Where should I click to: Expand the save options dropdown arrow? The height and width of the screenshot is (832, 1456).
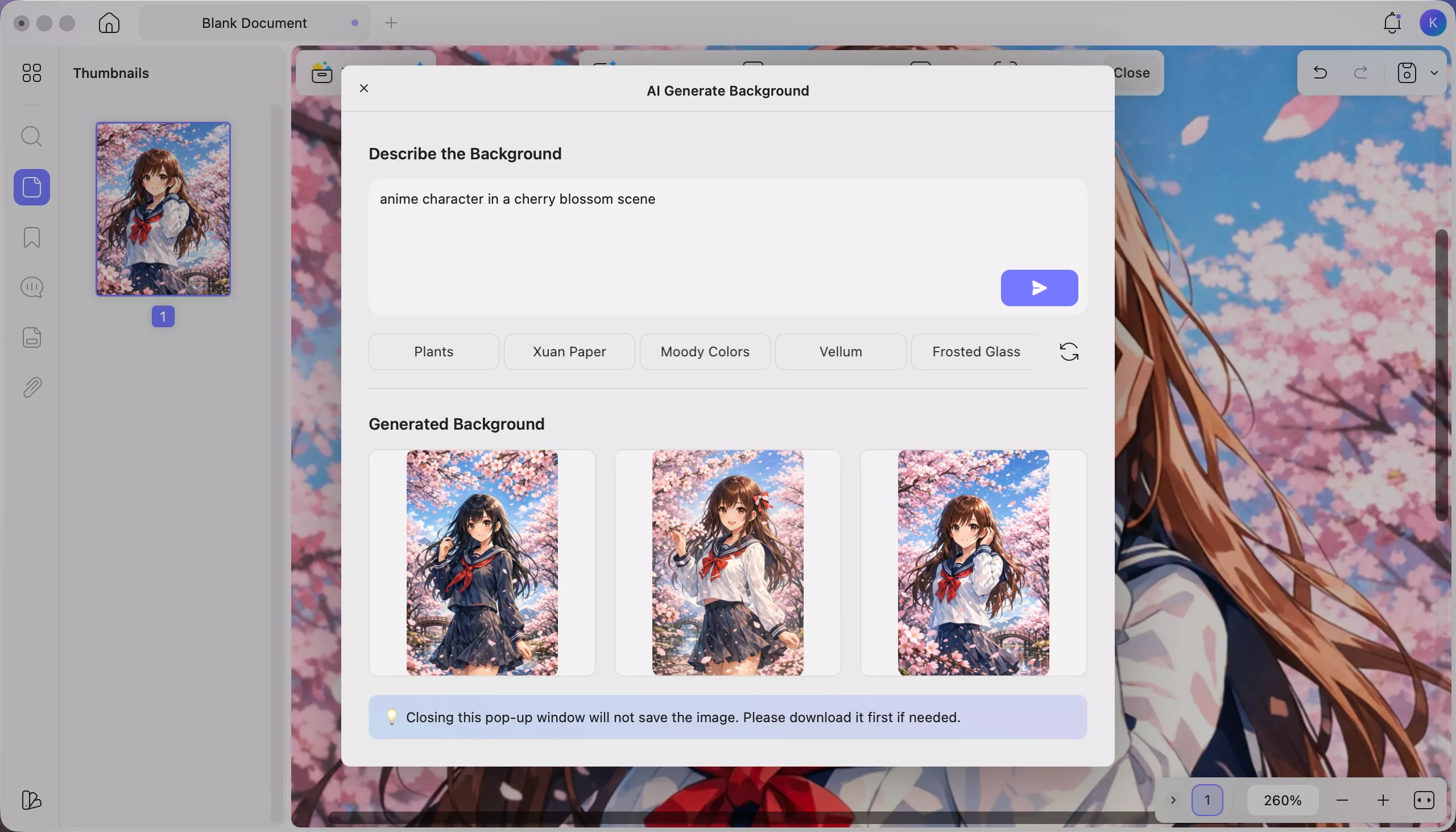1435,73
